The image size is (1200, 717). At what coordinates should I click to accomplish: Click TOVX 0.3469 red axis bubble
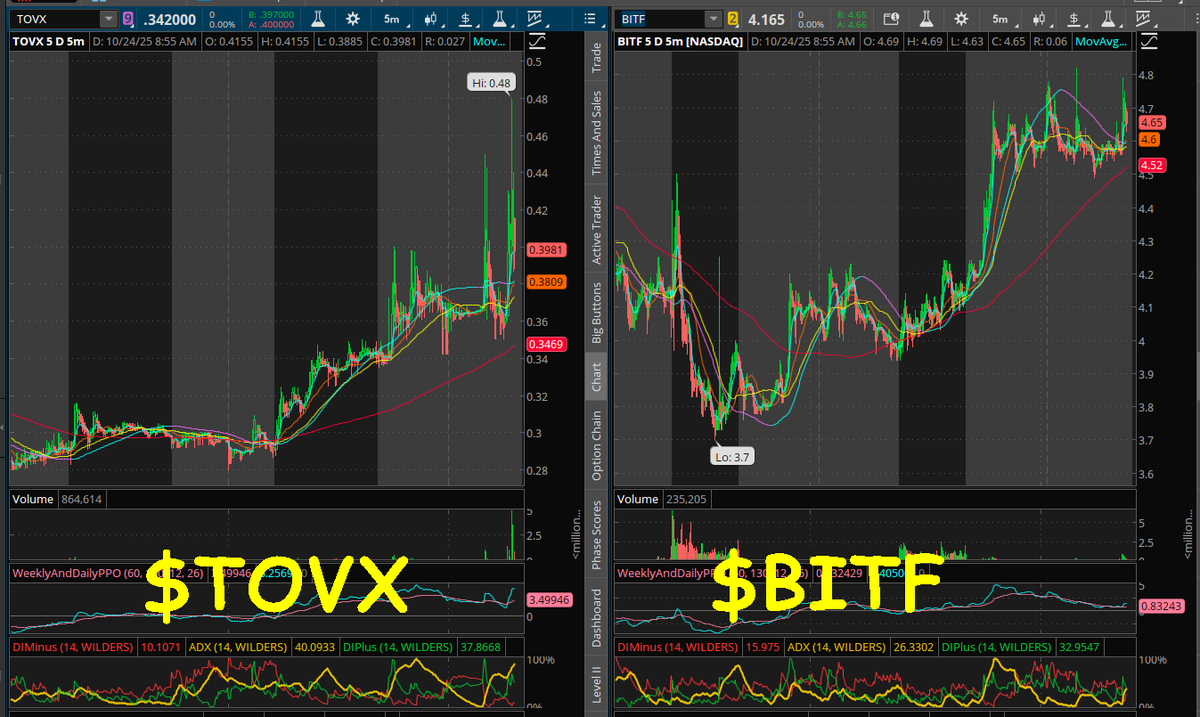(546, 344)
